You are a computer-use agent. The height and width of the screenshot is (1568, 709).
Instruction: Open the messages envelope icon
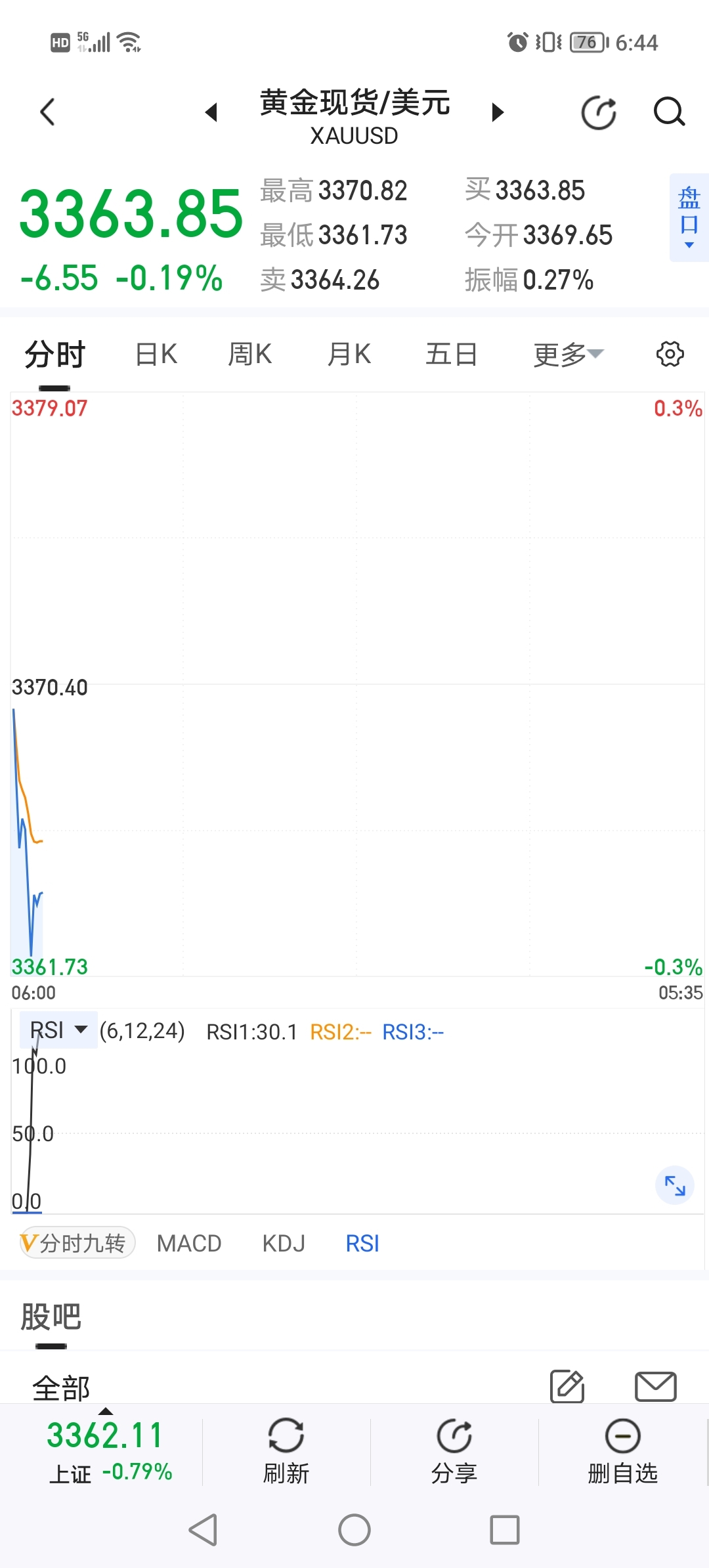click(x=655, y=1386)
